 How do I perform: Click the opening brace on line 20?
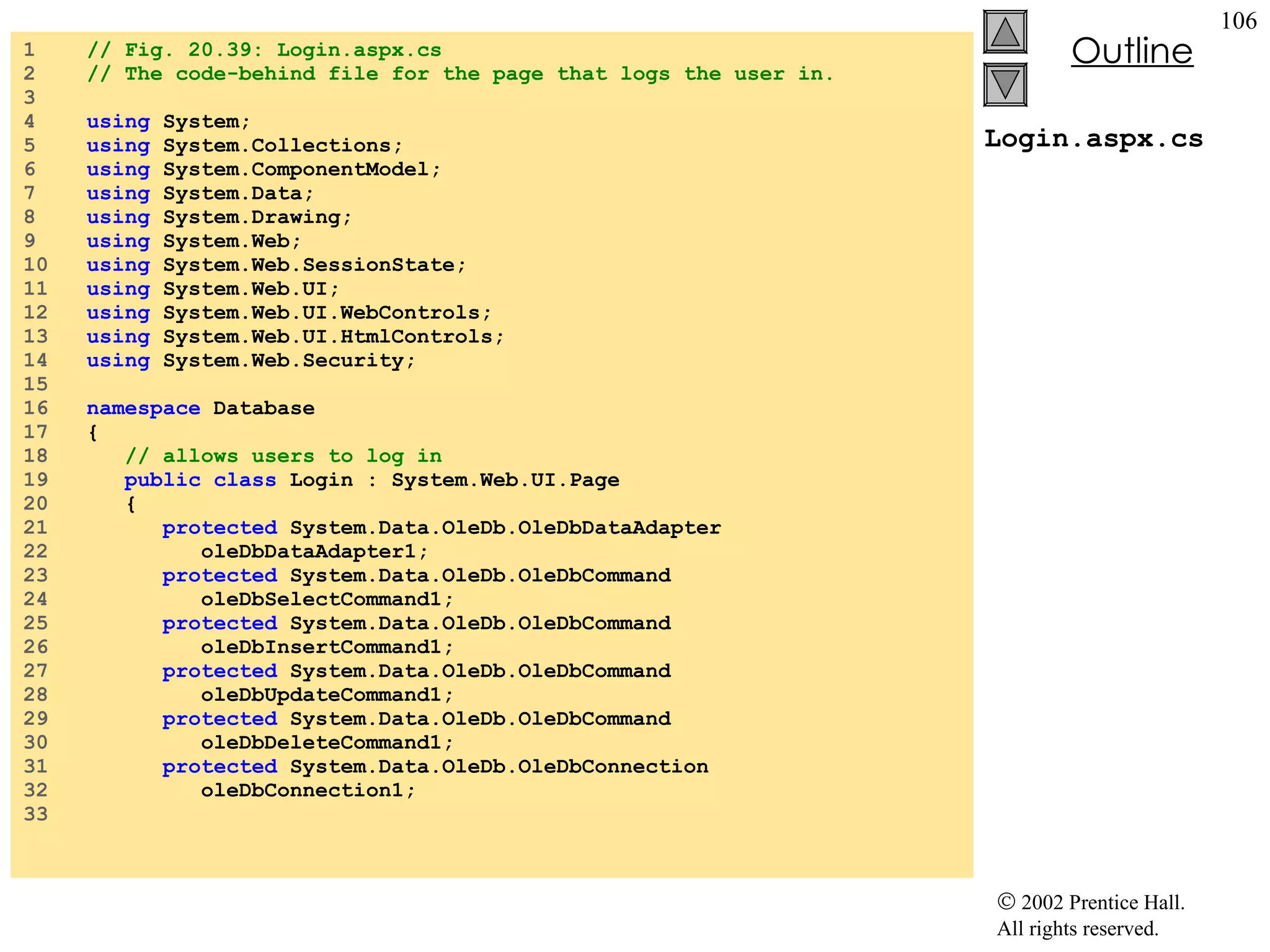[131, 504]
